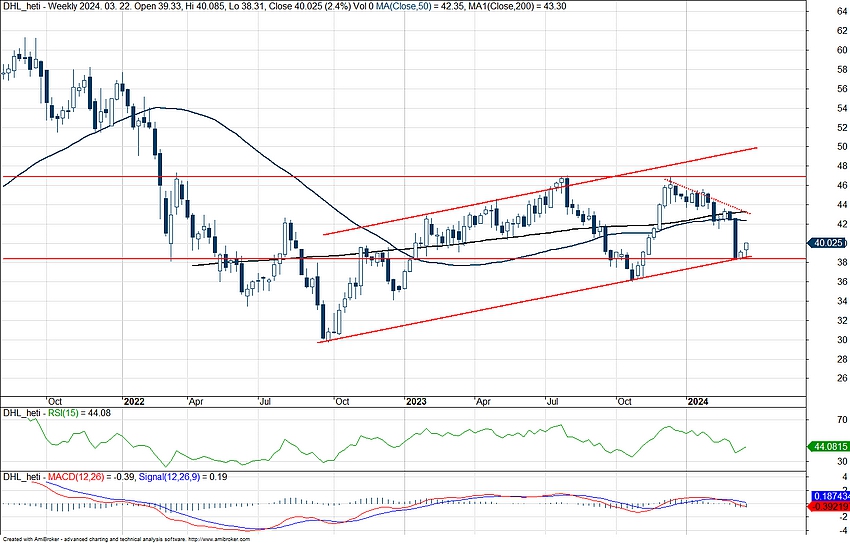Click the green RSI value tag 44.0815
The image size is (850, 543).
(831, 449)
